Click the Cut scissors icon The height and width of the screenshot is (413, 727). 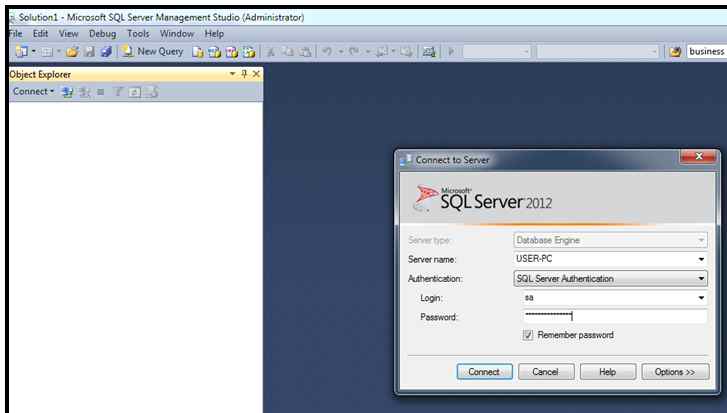(270, 52)
